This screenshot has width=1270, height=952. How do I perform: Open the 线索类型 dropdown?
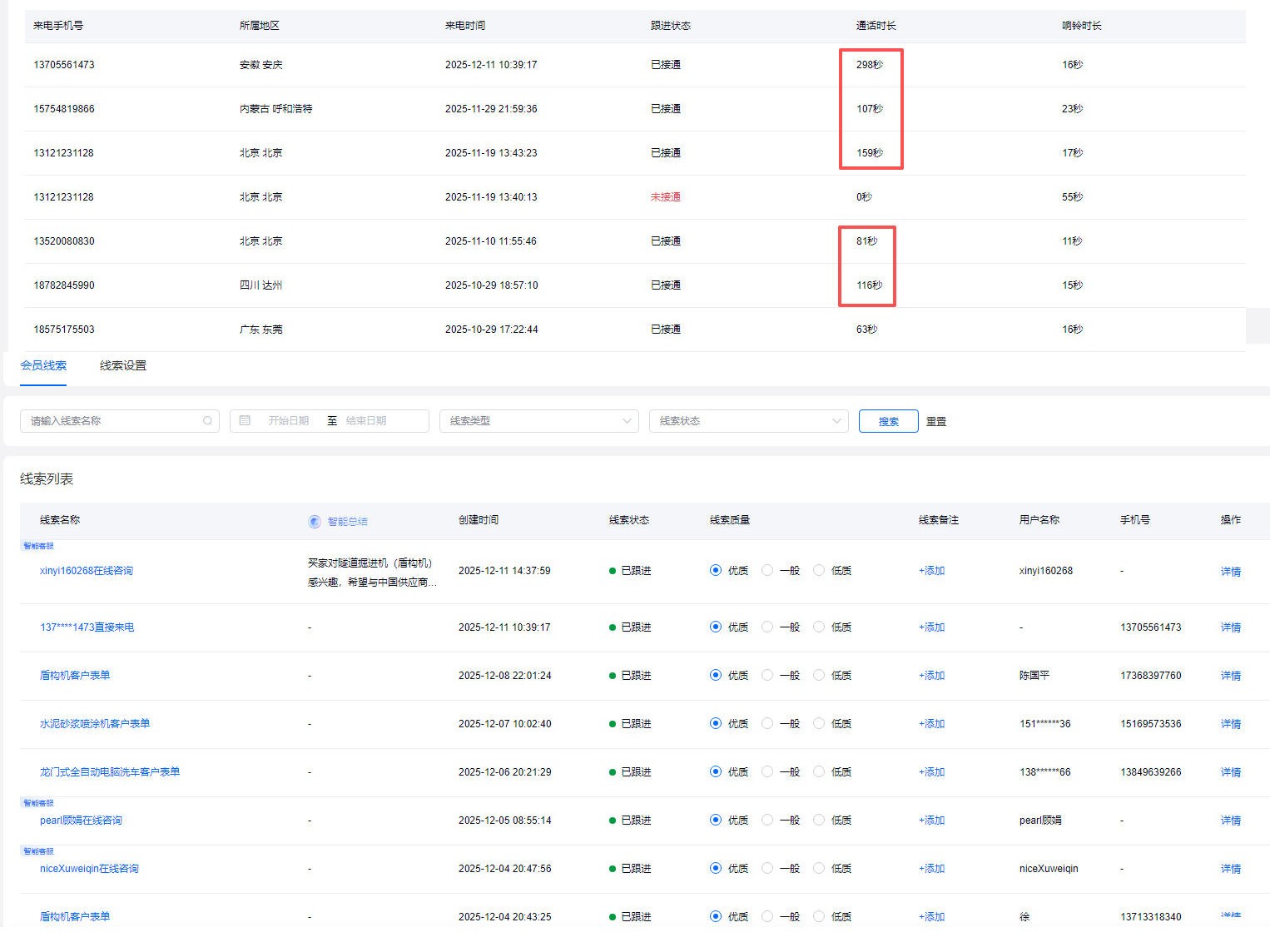point(538,421)
